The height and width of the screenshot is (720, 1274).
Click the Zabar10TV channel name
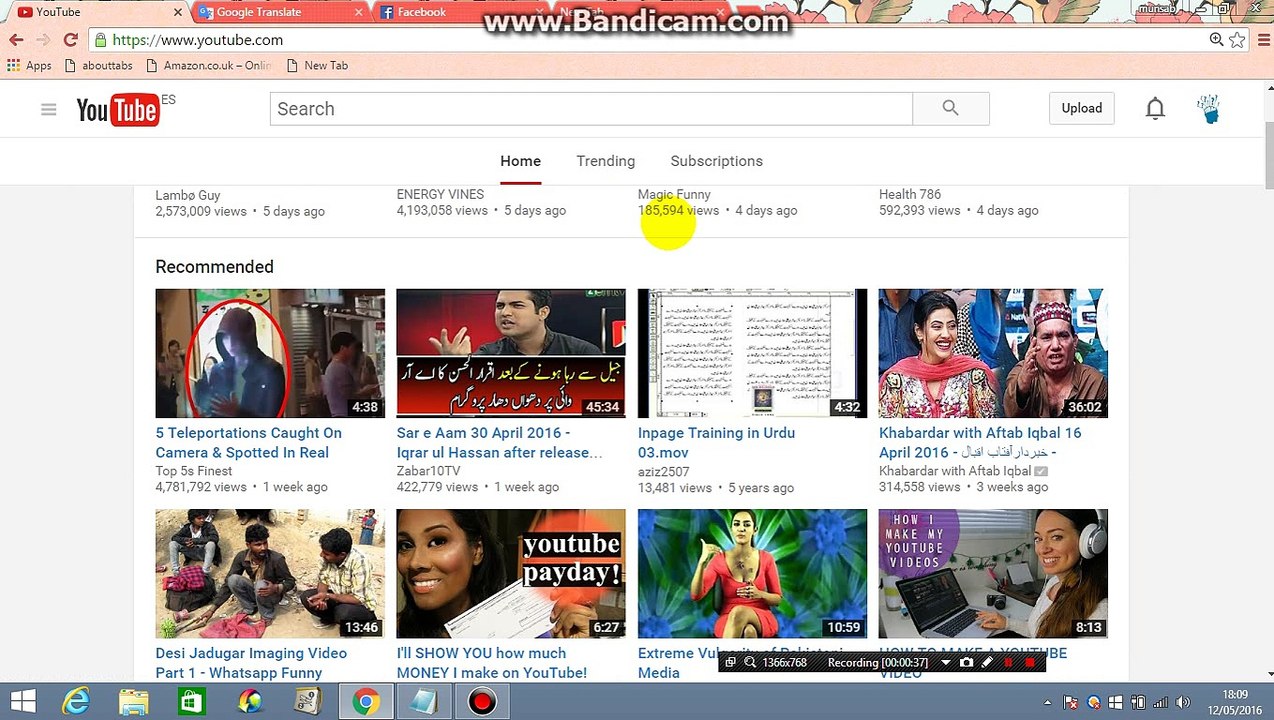(x=428, y=471)
